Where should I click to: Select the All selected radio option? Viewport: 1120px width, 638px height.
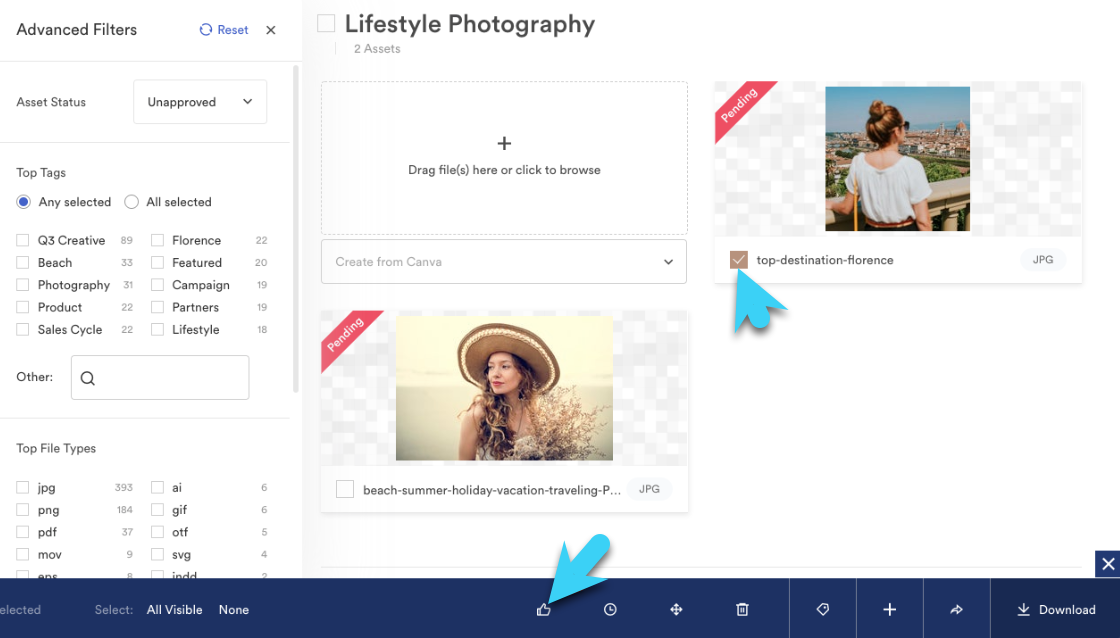click(131, 202)
